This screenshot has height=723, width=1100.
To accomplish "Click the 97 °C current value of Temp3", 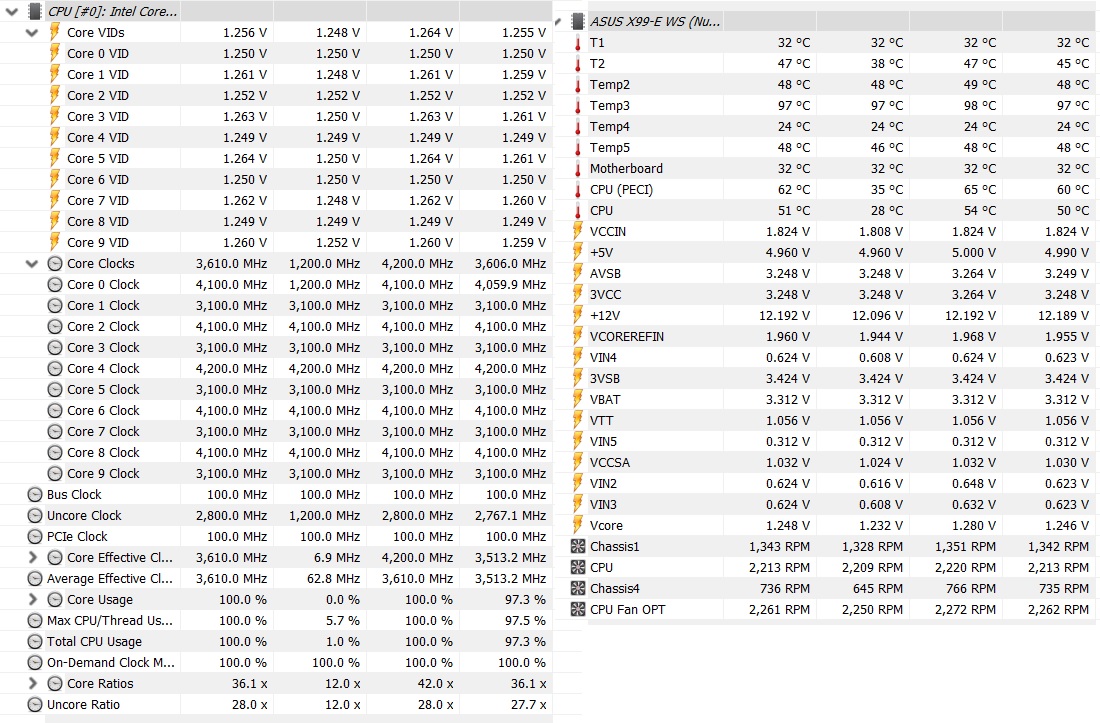I will [x=793, y=106].
